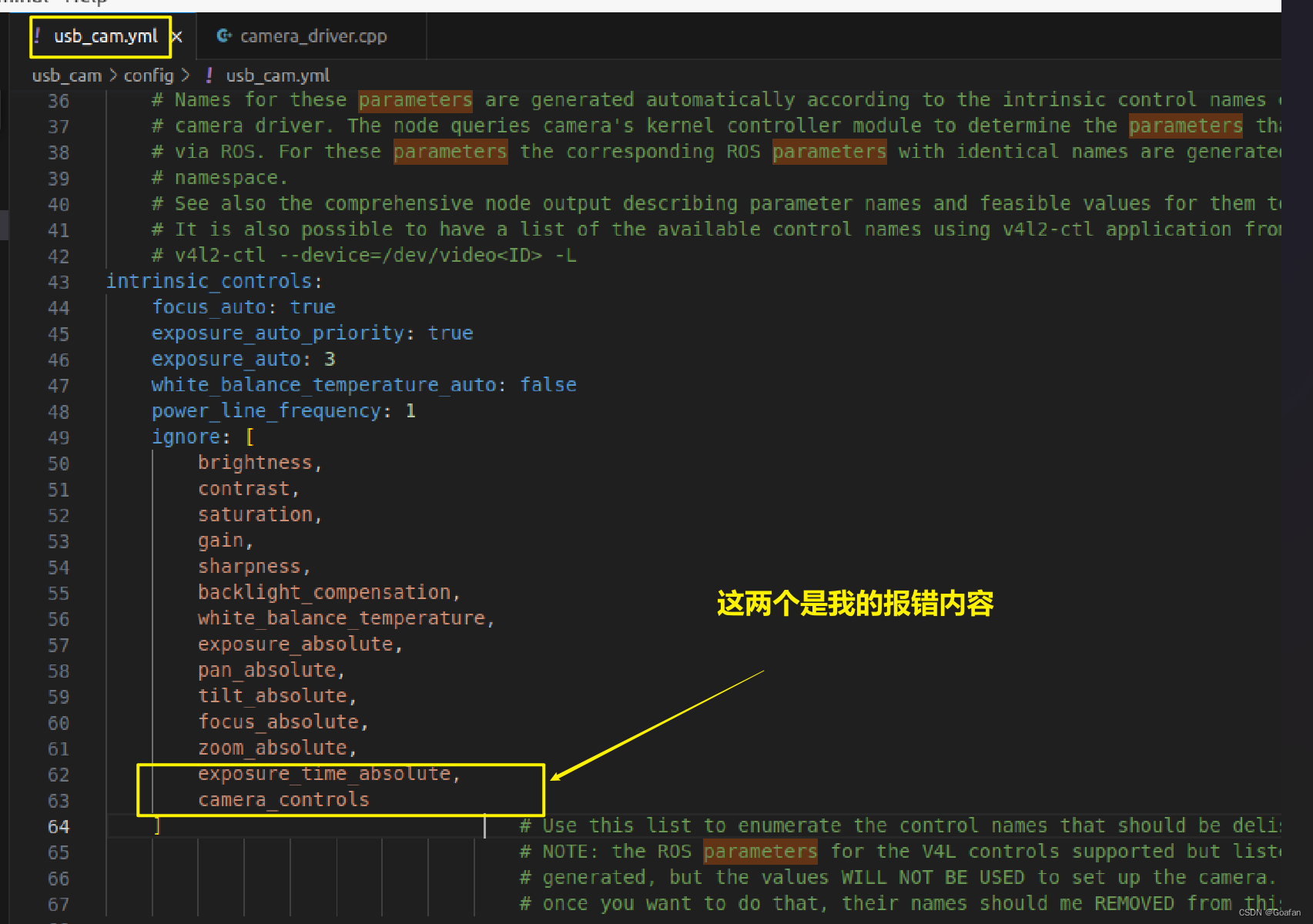Click the white_balance_temperature_auto key

[x=324, y=385]
